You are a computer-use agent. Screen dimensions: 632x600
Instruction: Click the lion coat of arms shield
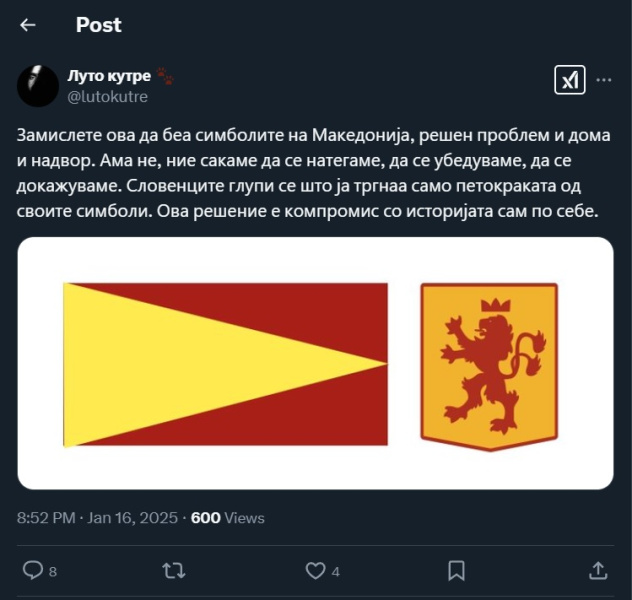(489, 366)
